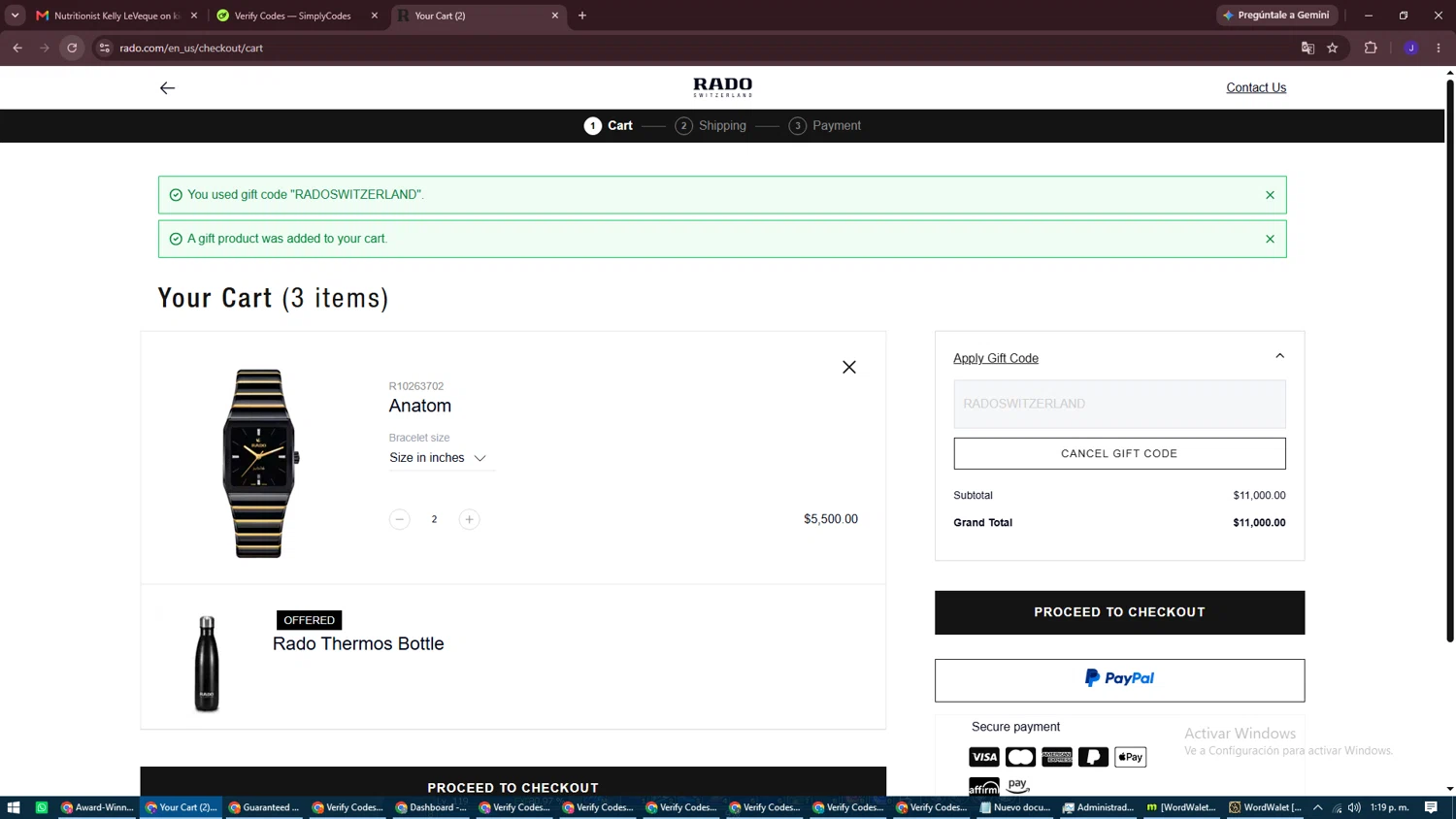Screen dimensions: 1456x819
Task: Open the Administrad... taskbar window
Action: [1099, 807]
